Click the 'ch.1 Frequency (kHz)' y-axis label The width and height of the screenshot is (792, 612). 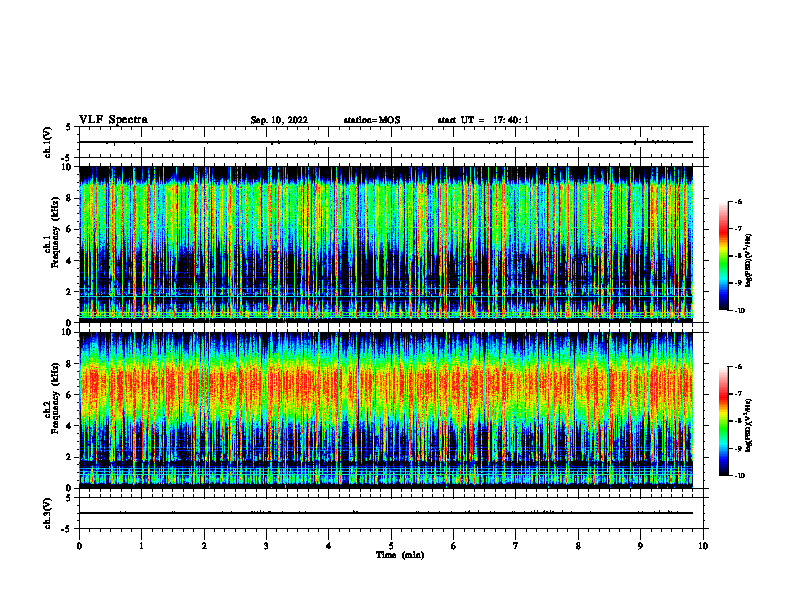pyautogui.click(x=51, y=231)
